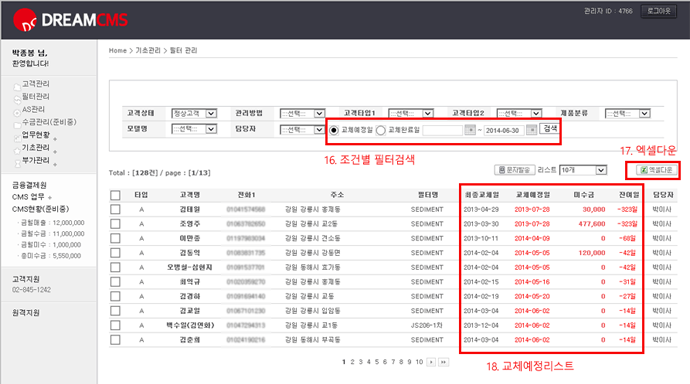Viewport: 690px width, 384px height.
Task: Open the 관리방법 dropdown
Action: [x=302, y=113]
